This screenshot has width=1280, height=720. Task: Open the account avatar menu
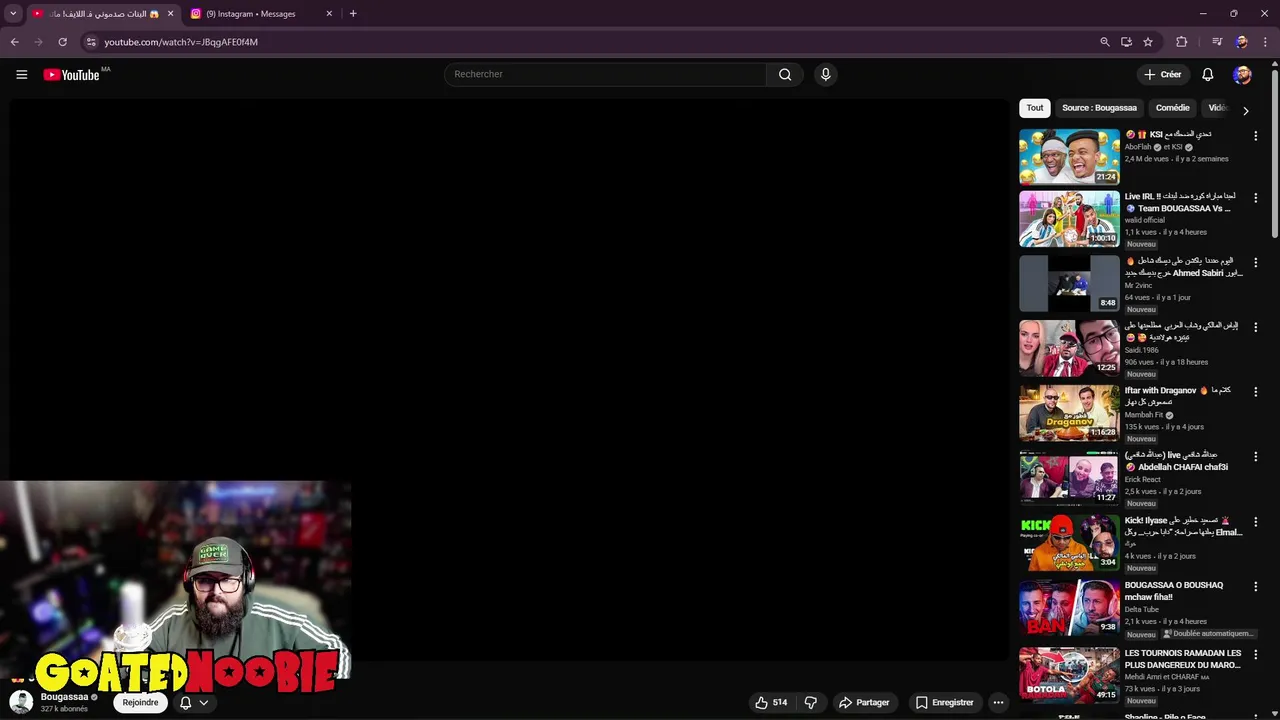[x=1242, y=74]
